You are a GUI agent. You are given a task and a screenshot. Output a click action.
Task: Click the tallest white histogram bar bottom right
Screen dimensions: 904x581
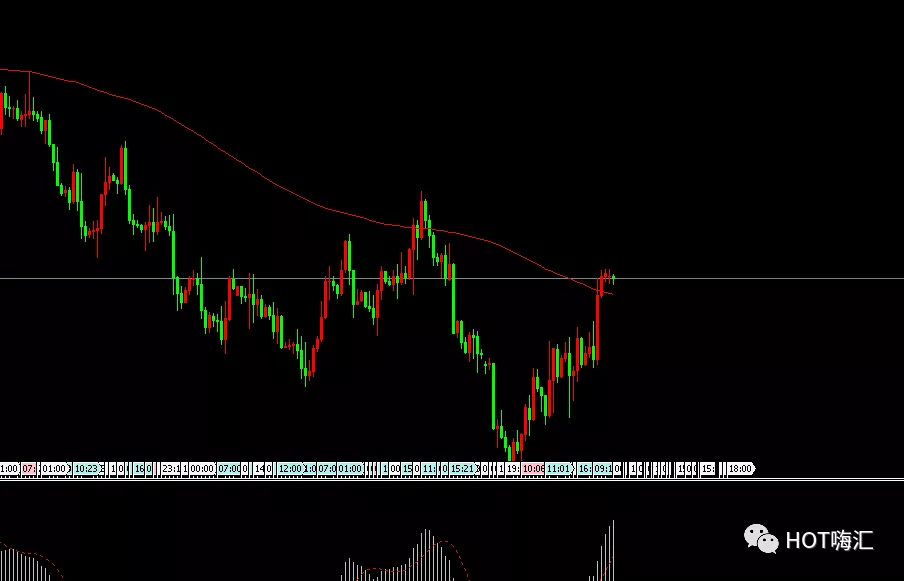(612, 550)
